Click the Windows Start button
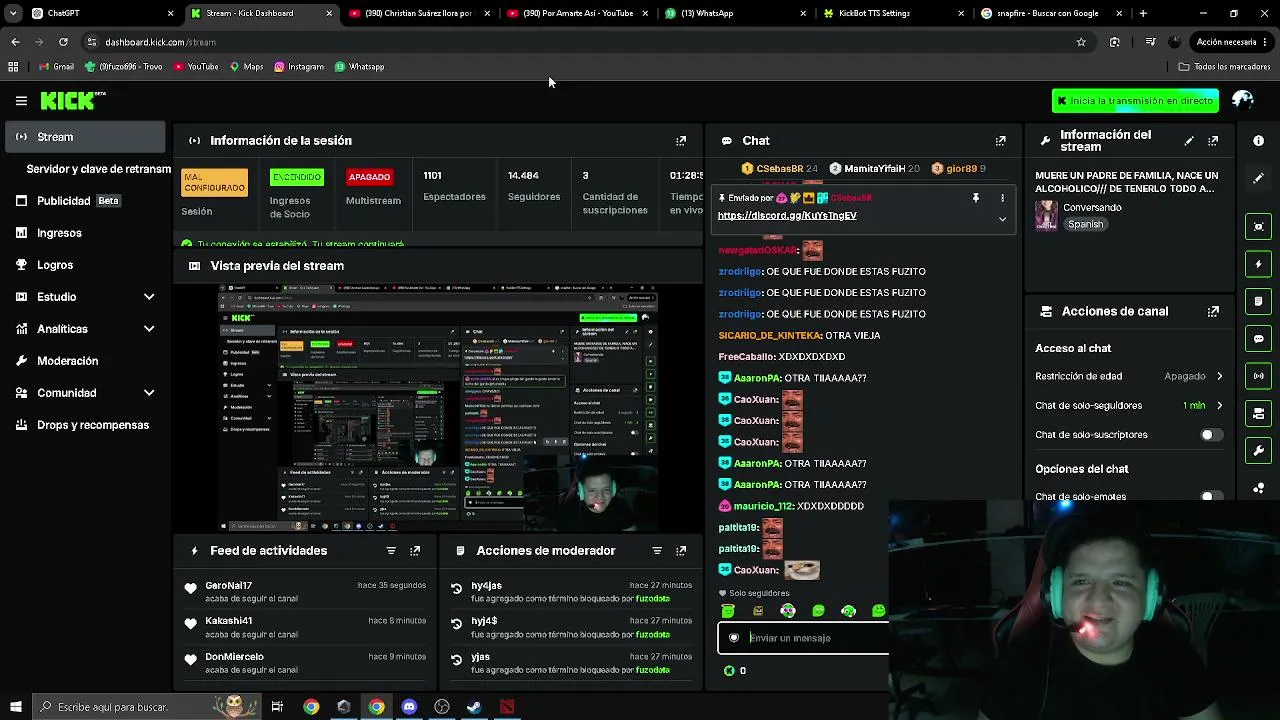This screenshot has width=1280, height=720. click(x=15, y=707)
